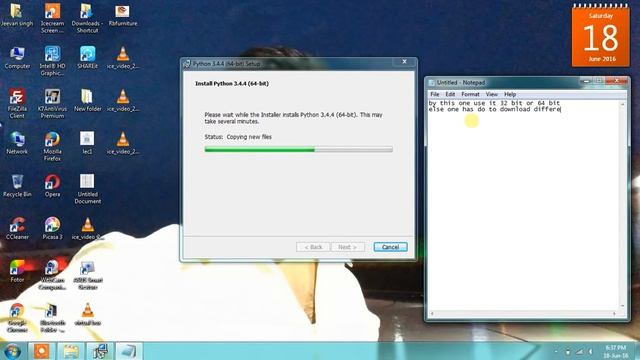Image resolution: width=640 pixels, height=360 pixels.
Task: Launch Icecream Screen Recorder desktop shortcut
Action: point(52,18)
